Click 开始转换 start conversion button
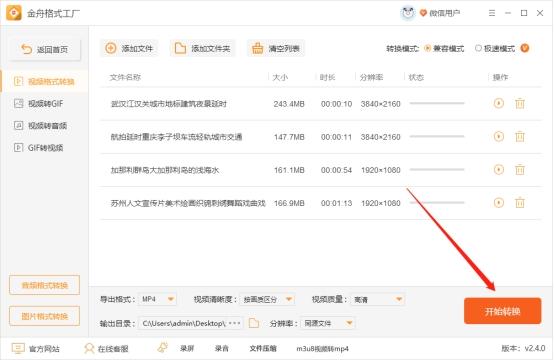554x360 pixels. pyautogui.click(x=502, y=311)
